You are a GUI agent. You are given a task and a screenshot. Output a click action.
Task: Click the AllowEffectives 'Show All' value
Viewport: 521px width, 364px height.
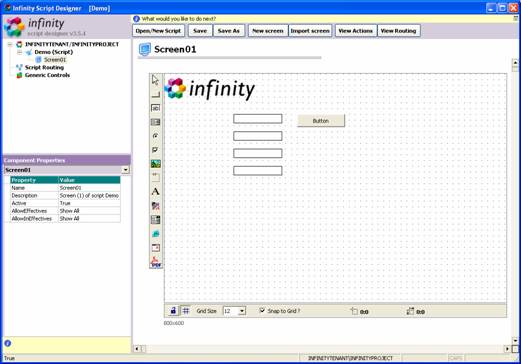(x=89, y=211)
